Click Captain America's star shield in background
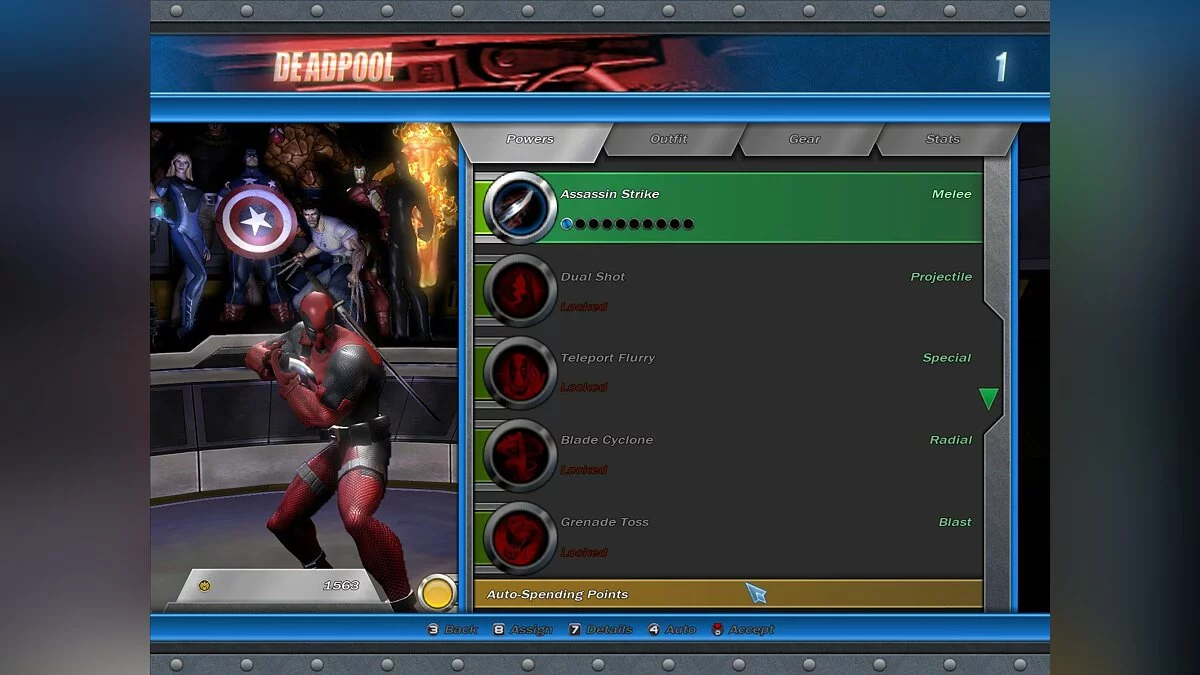The width and height of the screenshot is (1200, 675). [256, 221]
